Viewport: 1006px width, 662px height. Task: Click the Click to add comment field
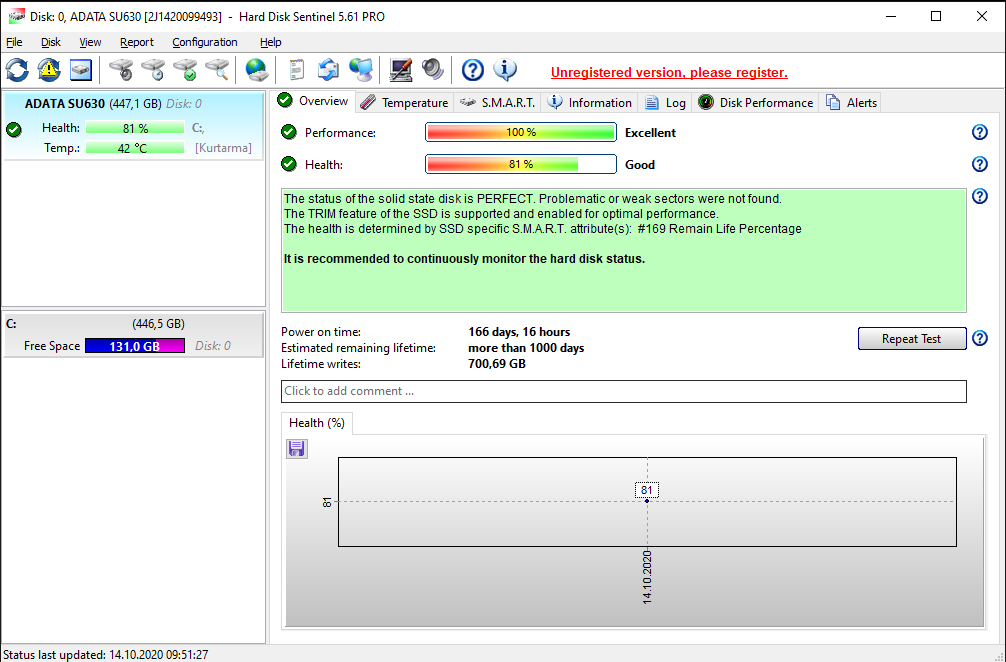click(624, 391)
